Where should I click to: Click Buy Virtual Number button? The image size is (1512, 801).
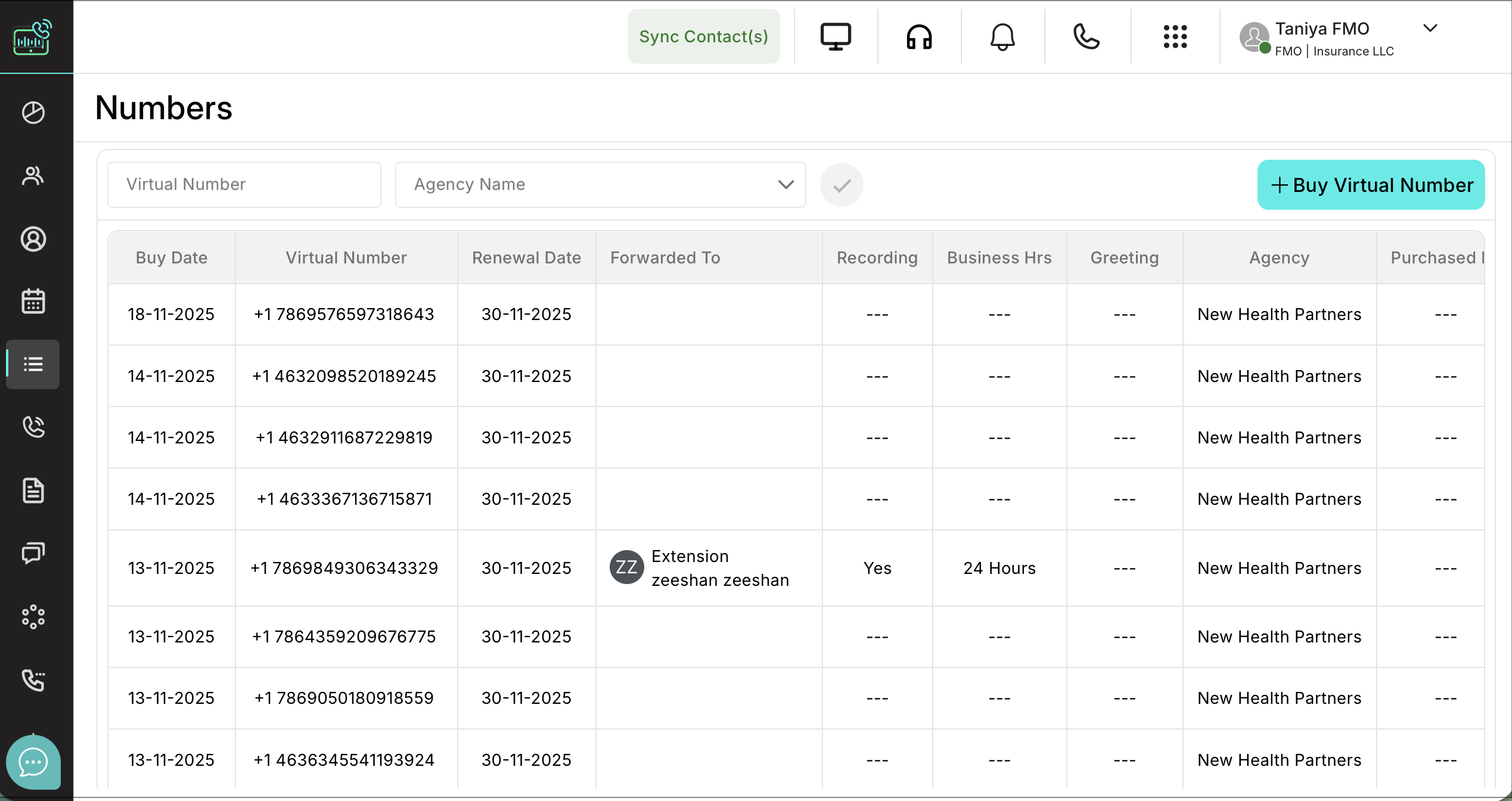1370,185
